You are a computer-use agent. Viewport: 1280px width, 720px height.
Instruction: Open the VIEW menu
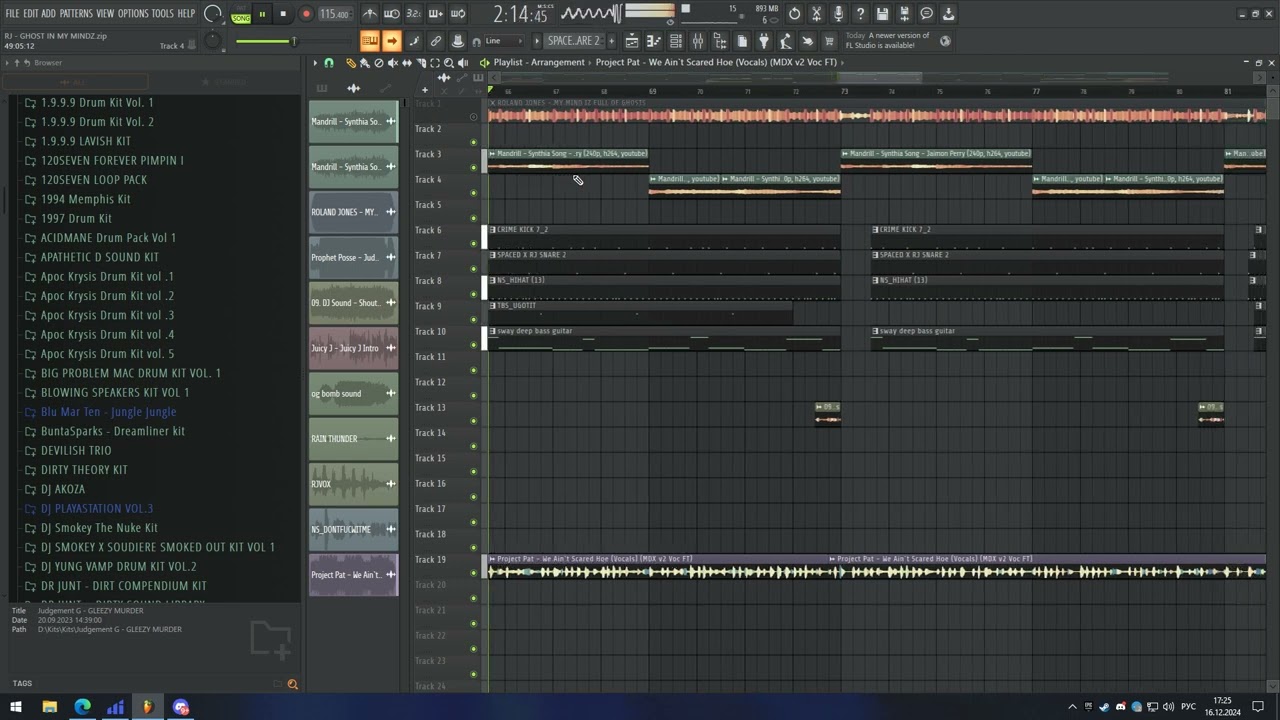click(x=105, y=14)
